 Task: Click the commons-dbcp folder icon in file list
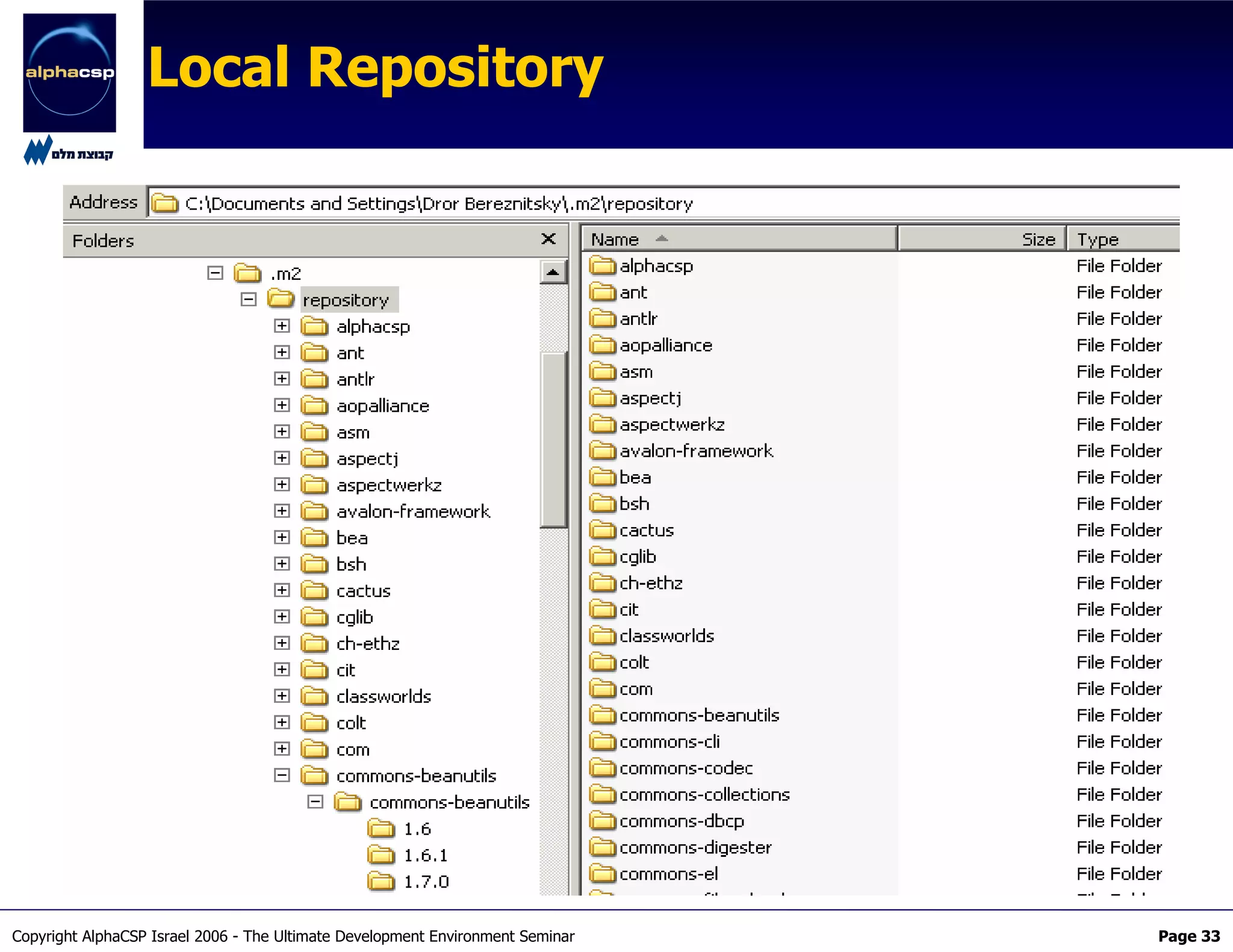point(603,821)
